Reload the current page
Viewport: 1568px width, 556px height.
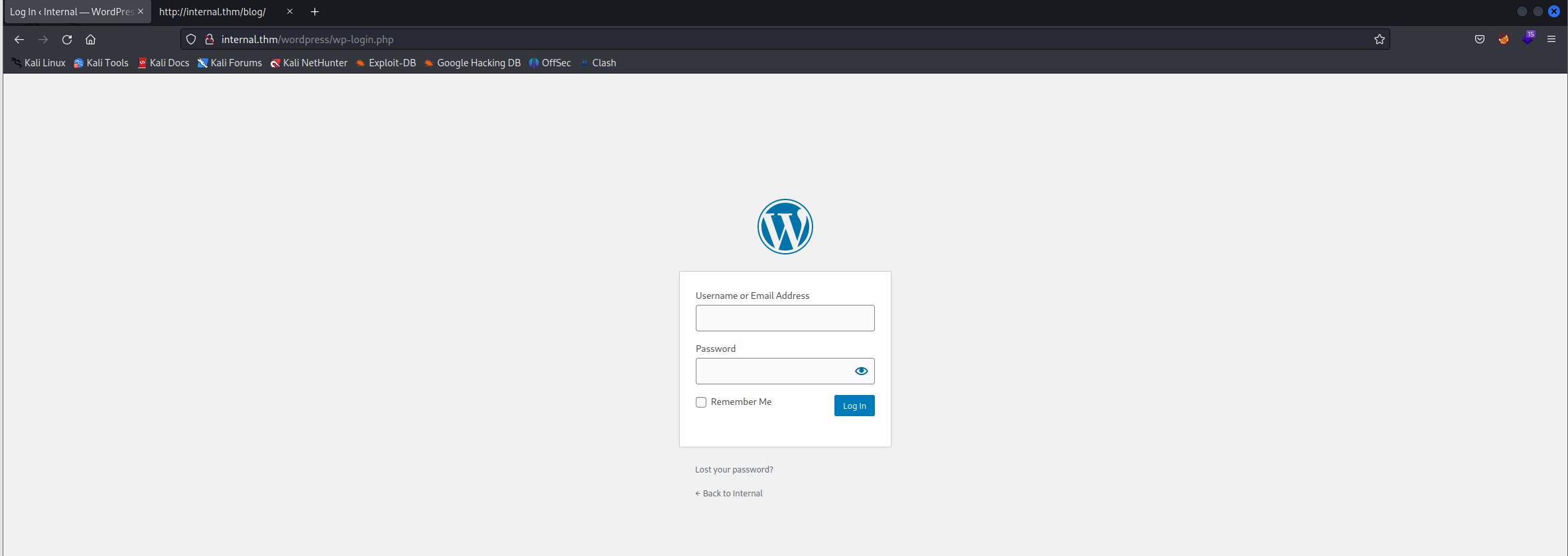pos(67,40)
